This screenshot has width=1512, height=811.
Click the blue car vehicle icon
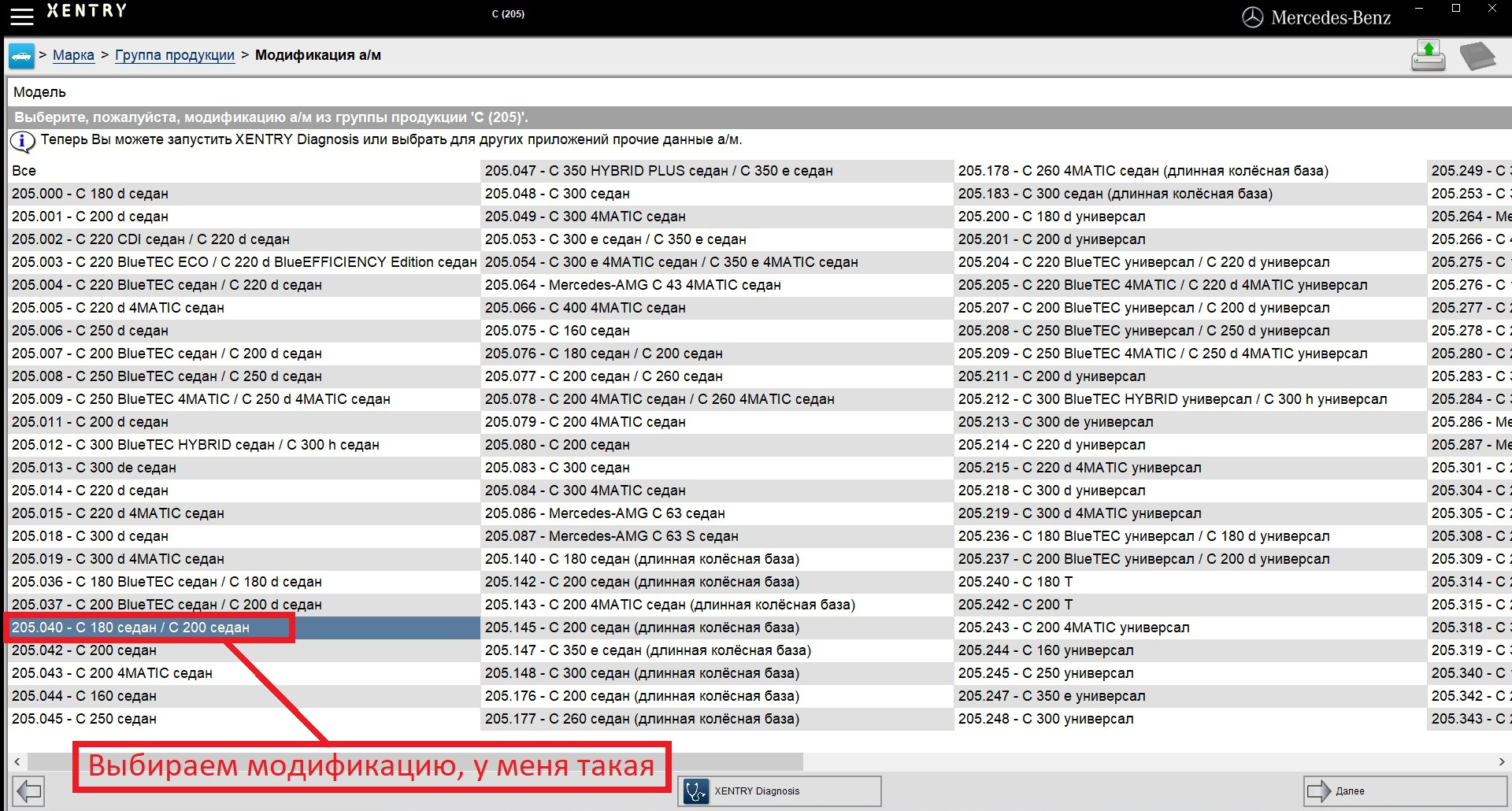pyautogui.click(x=21, y=56)
